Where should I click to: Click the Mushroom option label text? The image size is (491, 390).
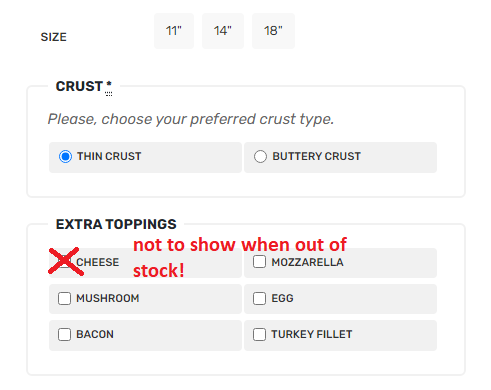tap(108, 298)
